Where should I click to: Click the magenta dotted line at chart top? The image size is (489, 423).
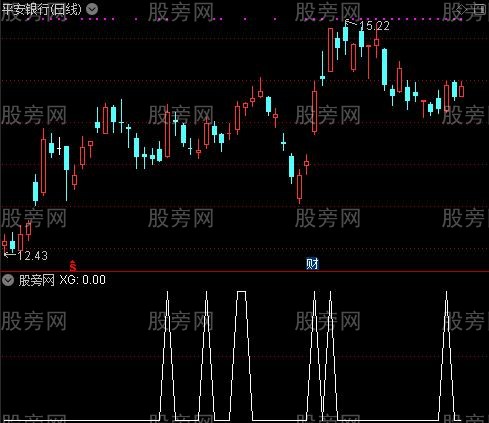pos(233,19)
